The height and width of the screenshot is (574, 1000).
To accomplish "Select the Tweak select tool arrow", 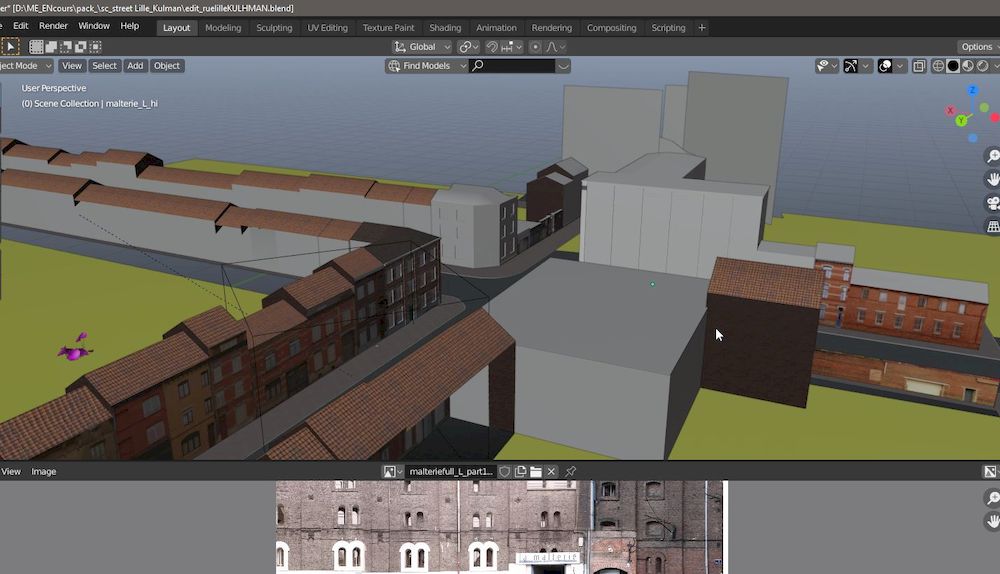I will (x=10, y=46).
